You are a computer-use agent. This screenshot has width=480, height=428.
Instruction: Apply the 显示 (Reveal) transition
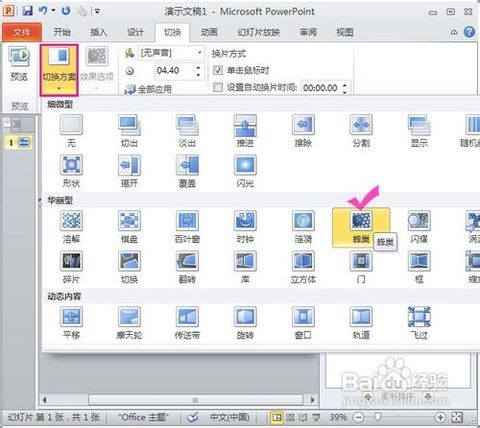click(x=419, y=131)
